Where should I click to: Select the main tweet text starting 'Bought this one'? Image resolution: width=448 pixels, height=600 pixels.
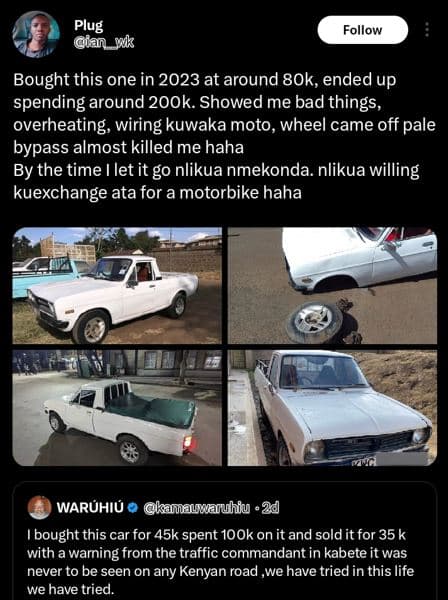tap(225, 136)
